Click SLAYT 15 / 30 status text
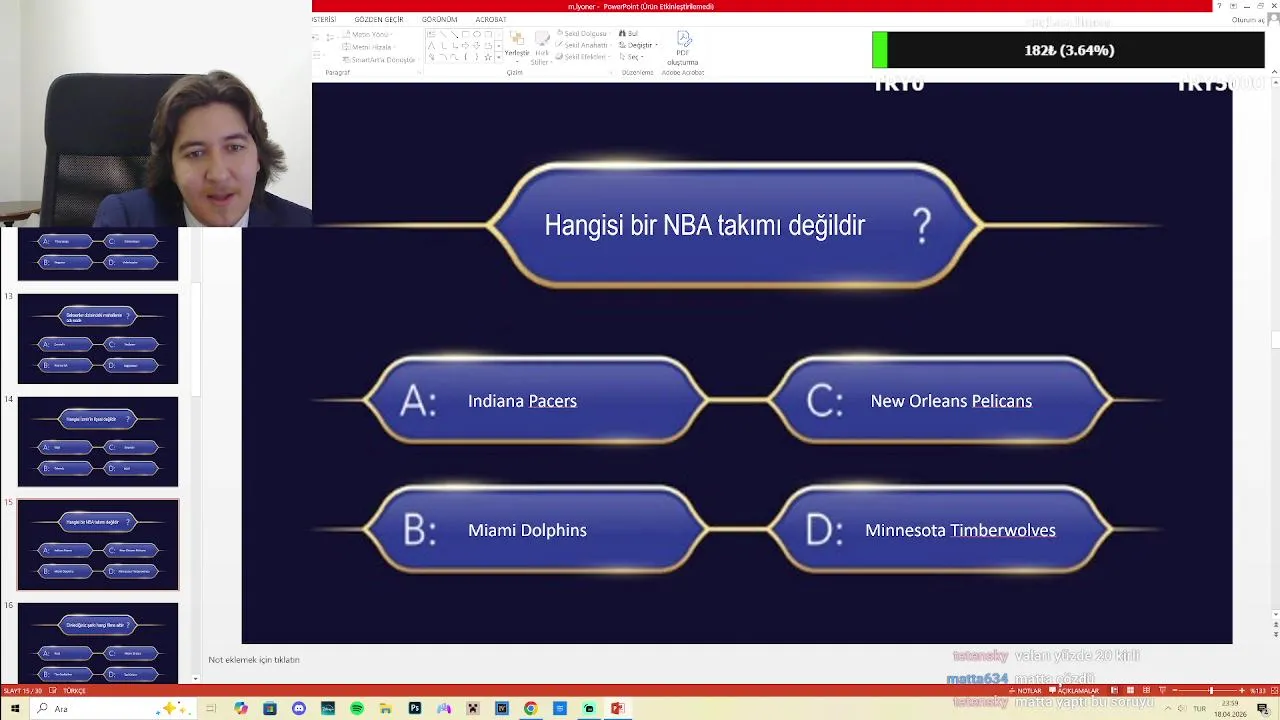The width and height of the screenshot is (1280, 720). [x=22, y=691]
